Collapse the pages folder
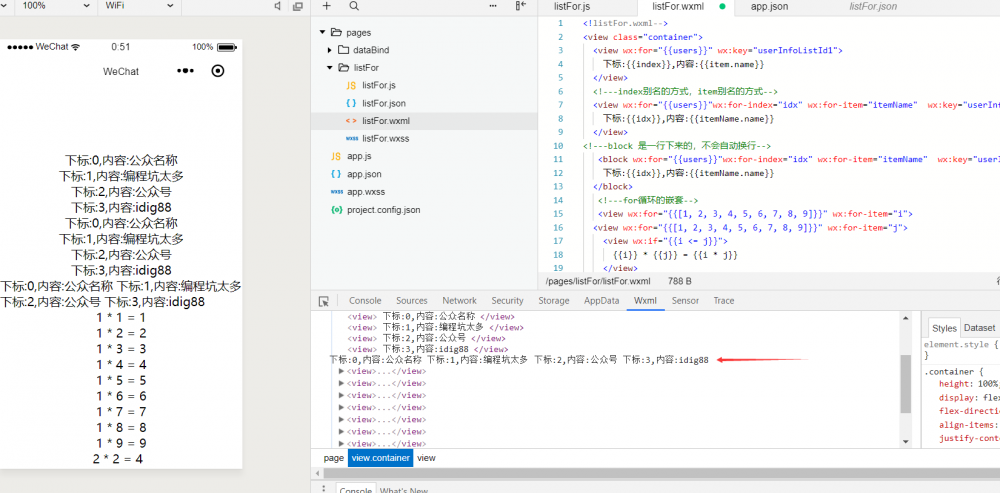This screenshot has height=493, width=1000. pyautogui.click(x=321, y=32)
